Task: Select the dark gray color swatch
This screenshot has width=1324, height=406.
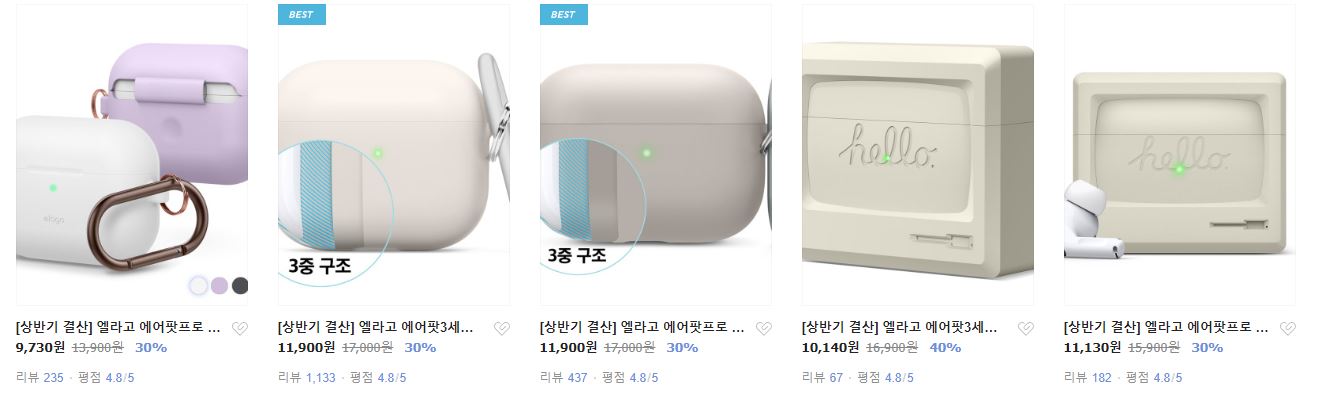Action: point(240,287)
